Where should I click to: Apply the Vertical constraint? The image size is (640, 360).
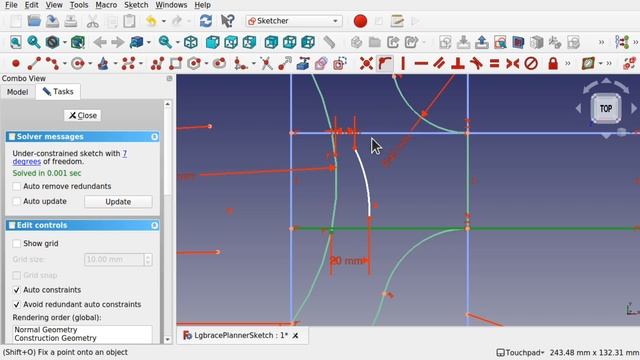pos(403,63)
